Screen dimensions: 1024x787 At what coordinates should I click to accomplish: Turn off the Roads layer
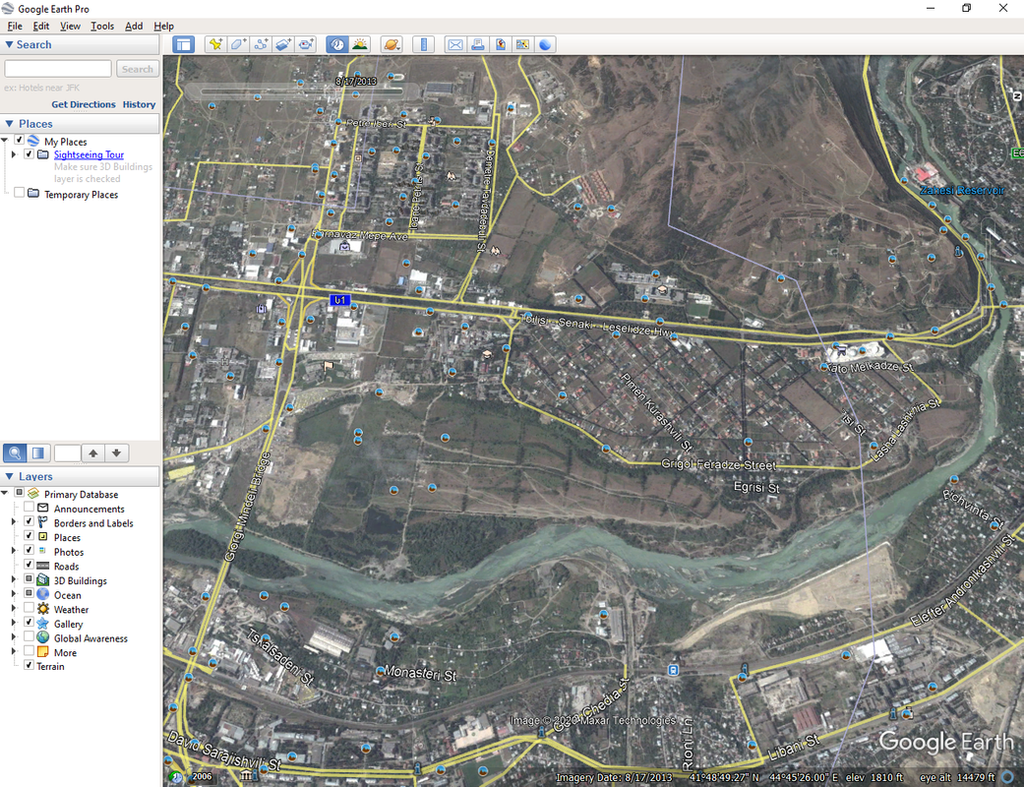(29, 564)
